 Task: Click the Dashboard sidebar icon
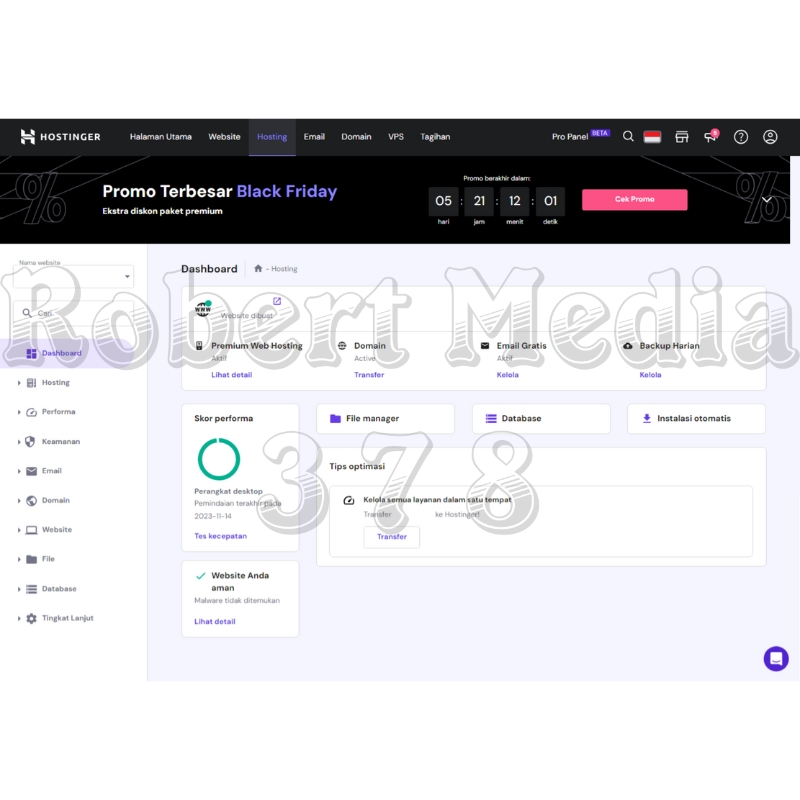pyautogui.click(x=31, y=353)
